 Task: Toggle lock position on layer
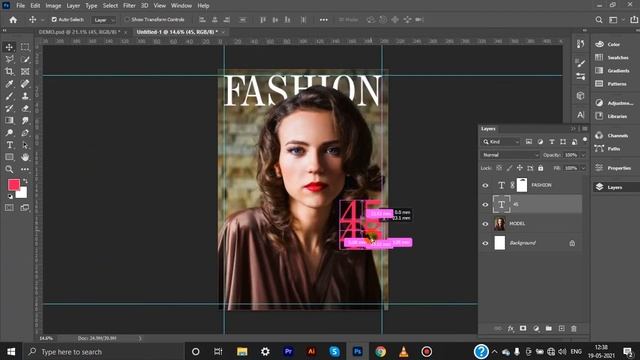pyautogui.click(x=520, y=168)
